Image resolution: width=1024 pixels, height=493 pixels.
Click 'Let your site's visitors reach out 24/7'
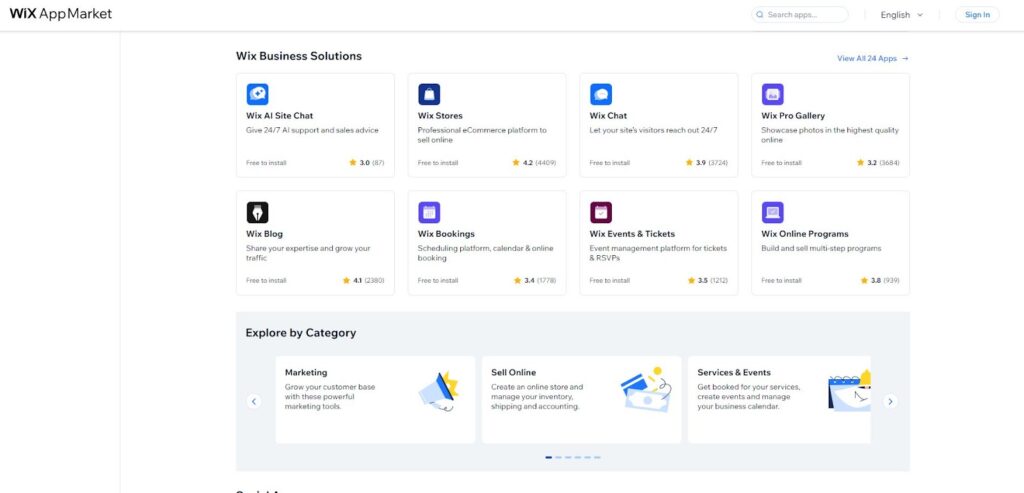[x=653, y=130]
